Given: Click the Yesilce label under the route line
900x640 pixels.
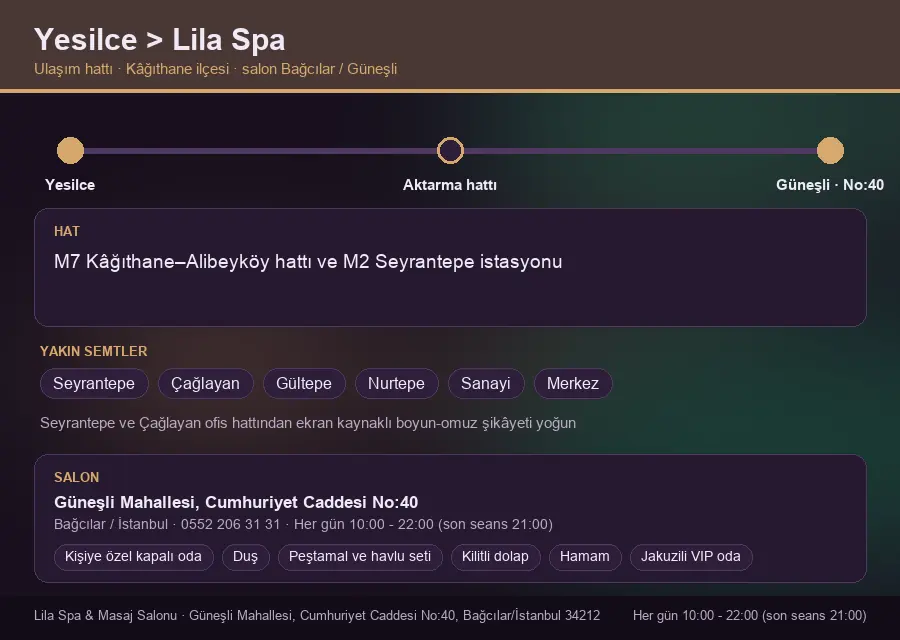Looking at the screenshot, I should [x=70, y=185].
